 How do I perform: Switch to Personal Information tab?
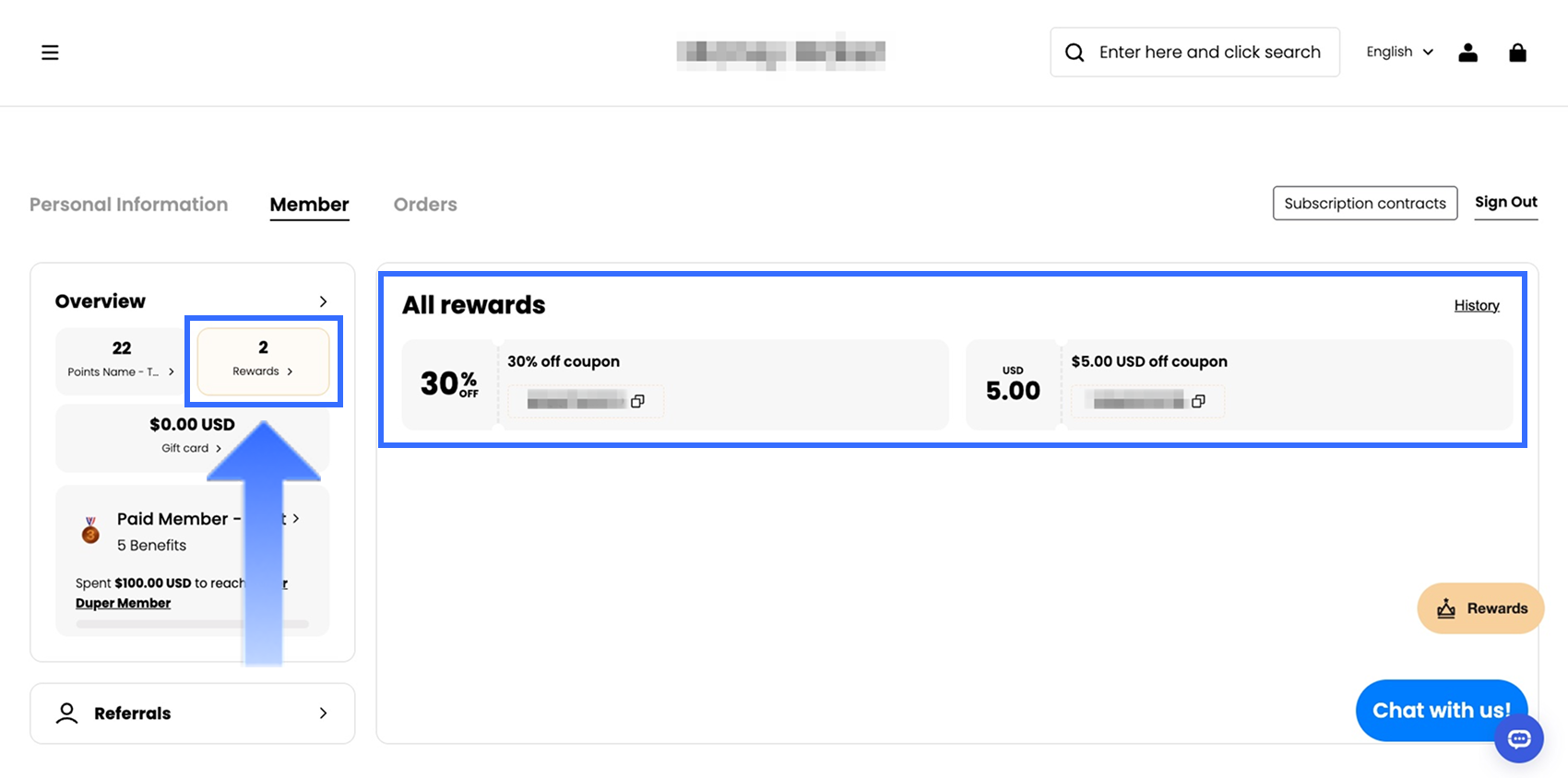coord(128,205)
